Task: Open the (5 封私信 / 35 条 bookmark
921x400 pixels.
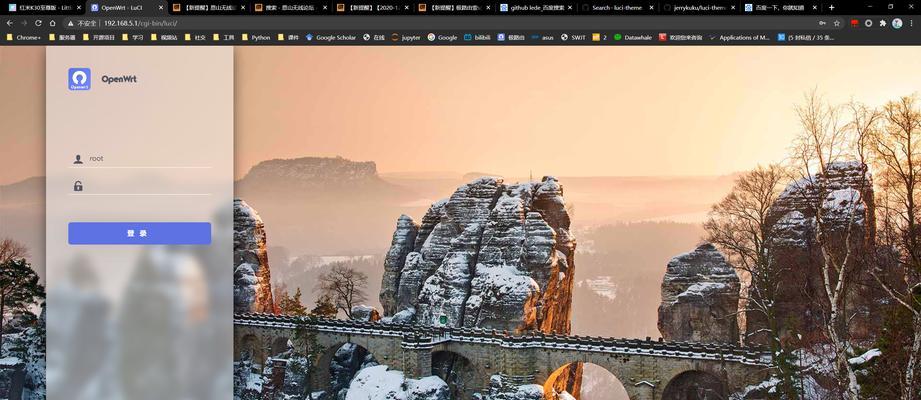Action: [x=805, y=37]
